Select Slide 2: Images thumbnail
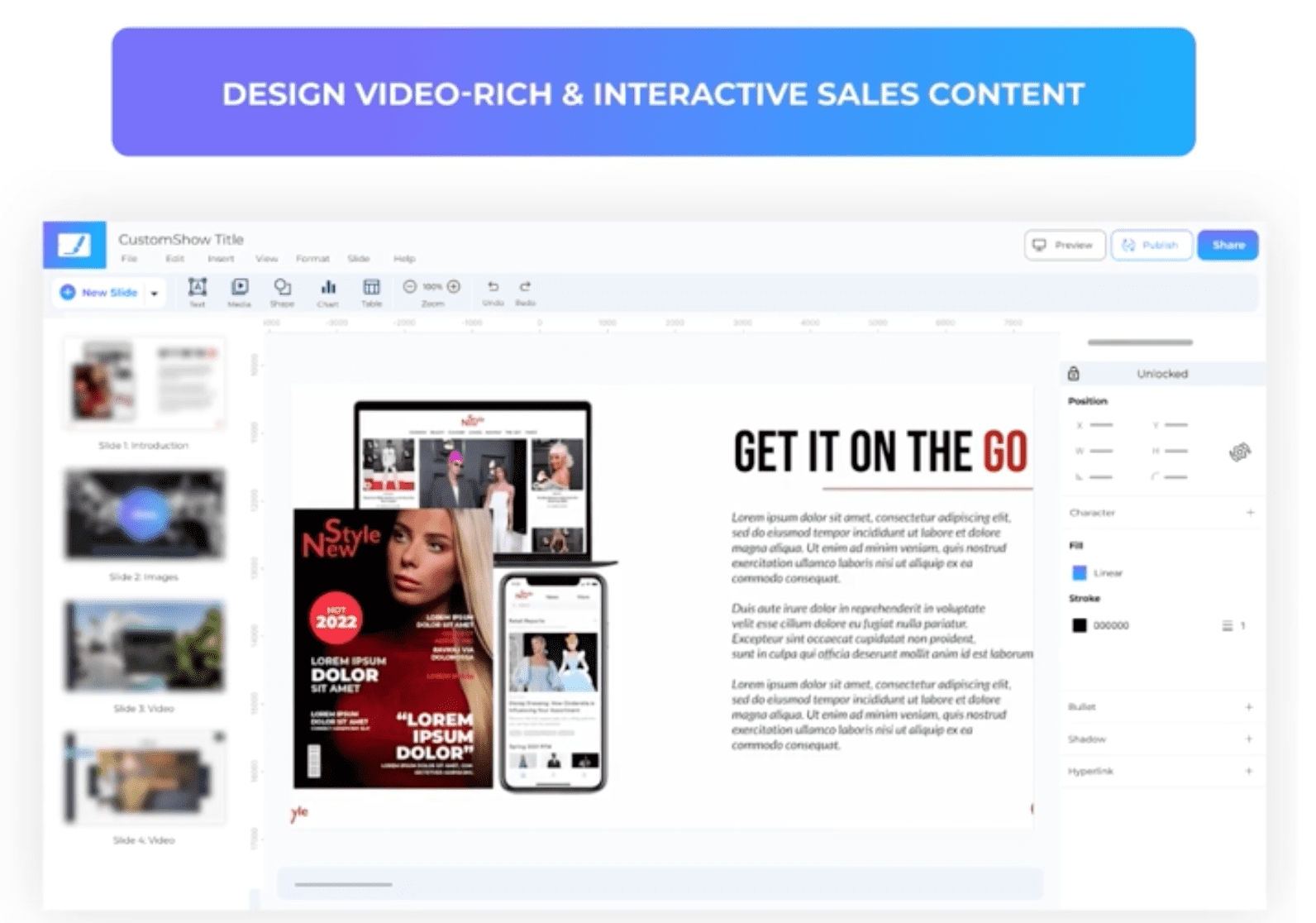This screenshot has height=923, width=1316. point(145,514)
